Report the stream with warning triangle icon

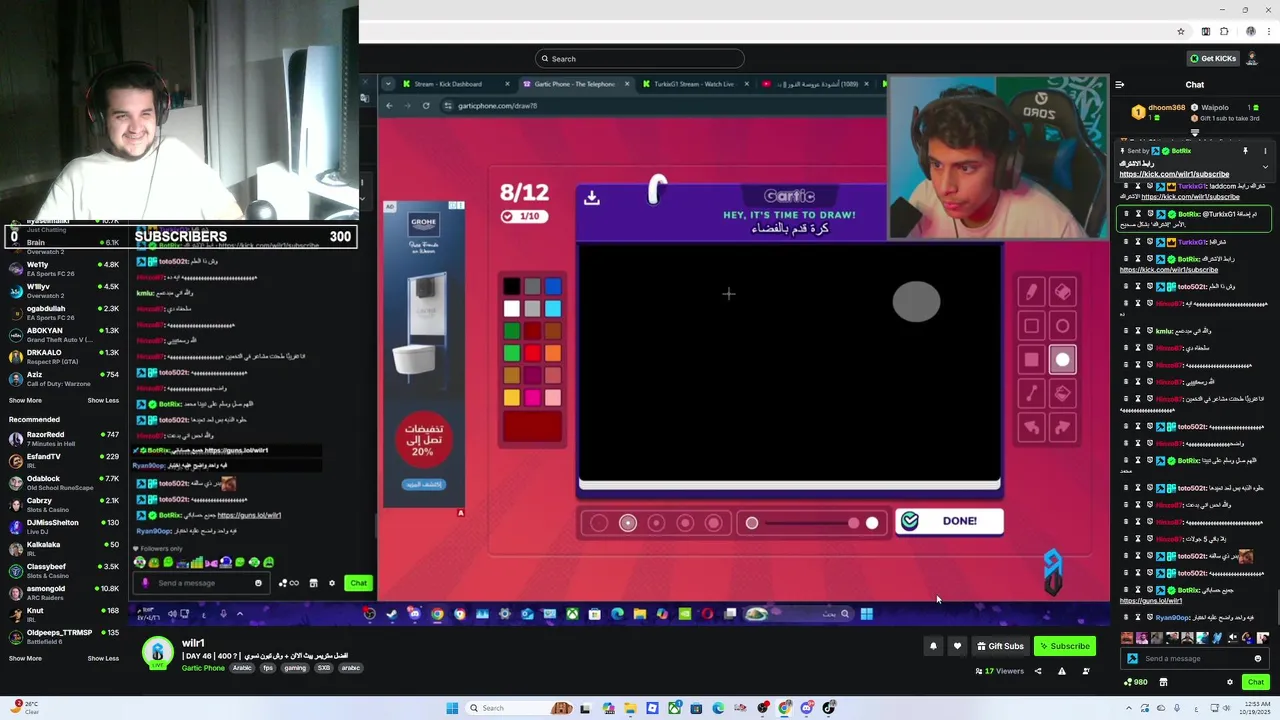coord(1062,671)
